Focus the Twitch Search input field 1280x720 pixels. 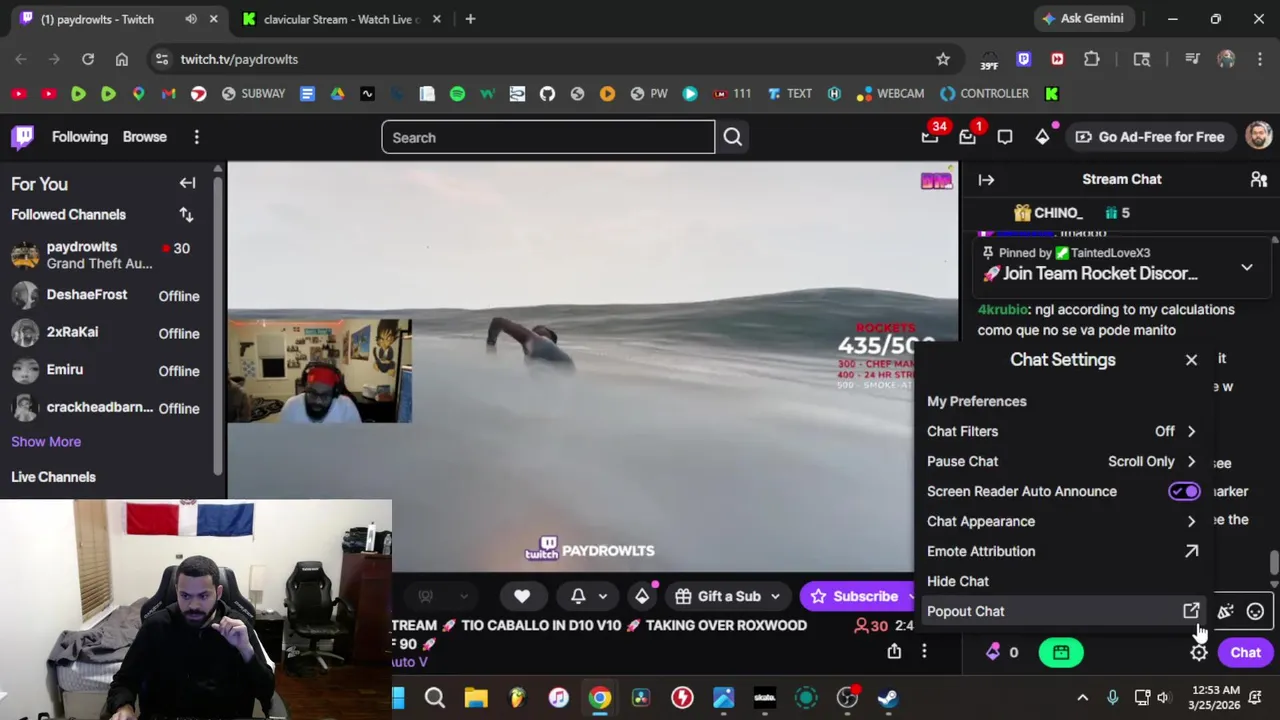point(548,137)
